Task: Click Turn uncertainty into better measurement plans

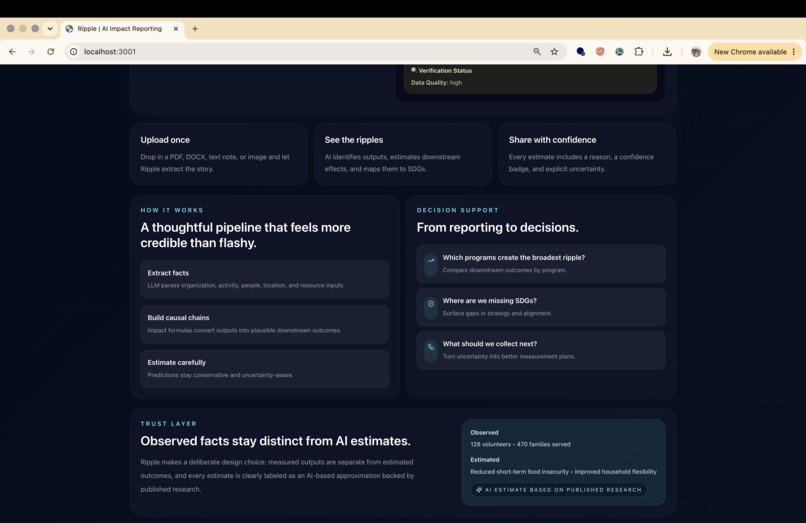Action: pyautogui.click(x=508, y=356)
